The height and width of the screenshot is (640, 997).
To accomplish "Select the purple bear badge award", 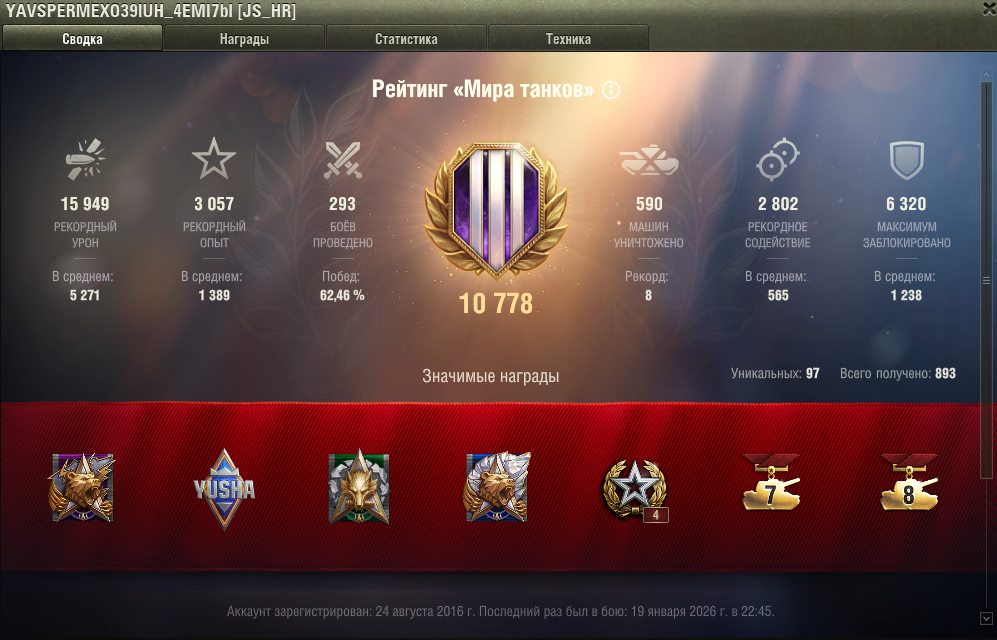I will 82,487.
